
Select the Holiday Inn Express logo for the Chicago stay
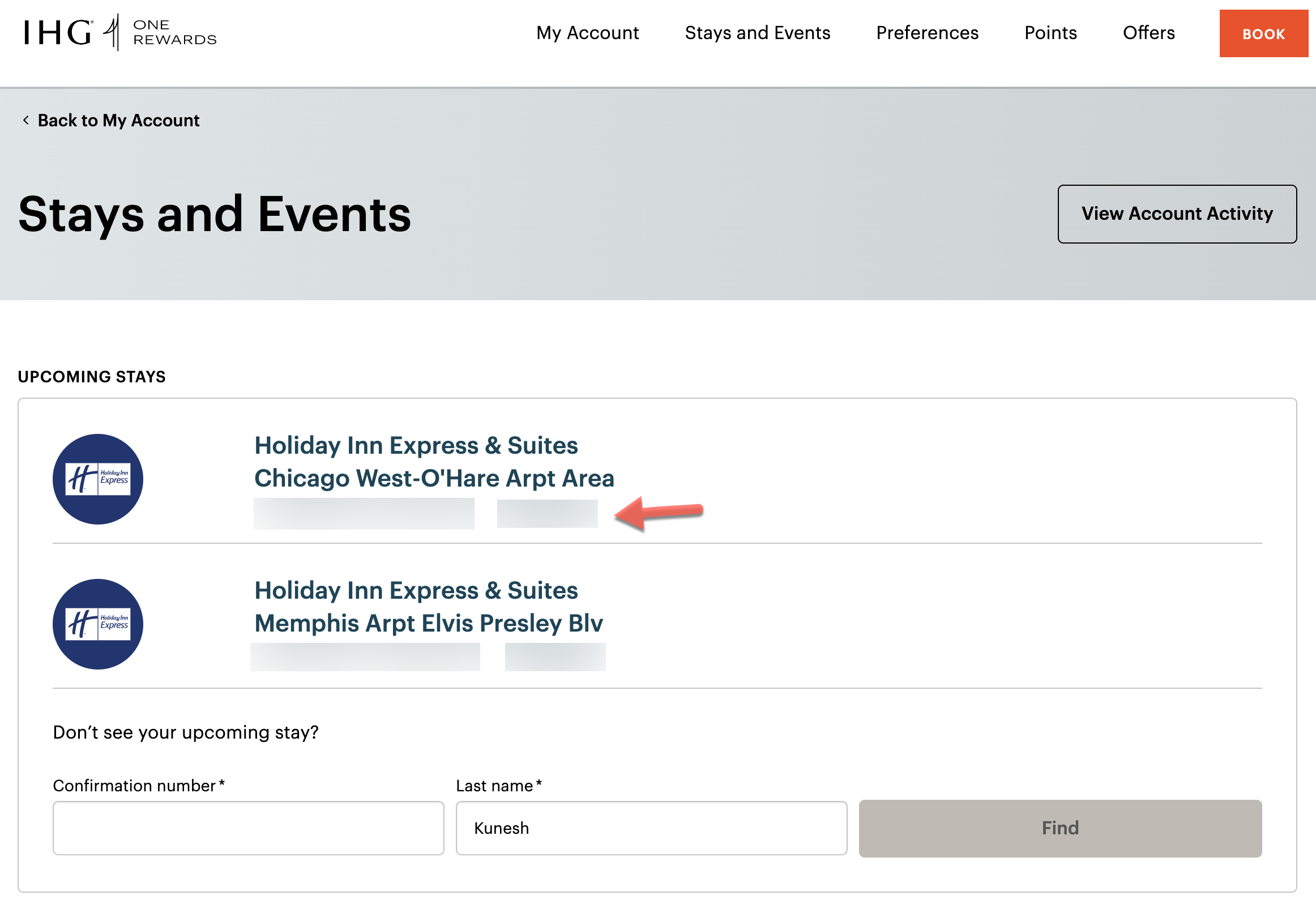pyautogui.click(x=97, y=479)
